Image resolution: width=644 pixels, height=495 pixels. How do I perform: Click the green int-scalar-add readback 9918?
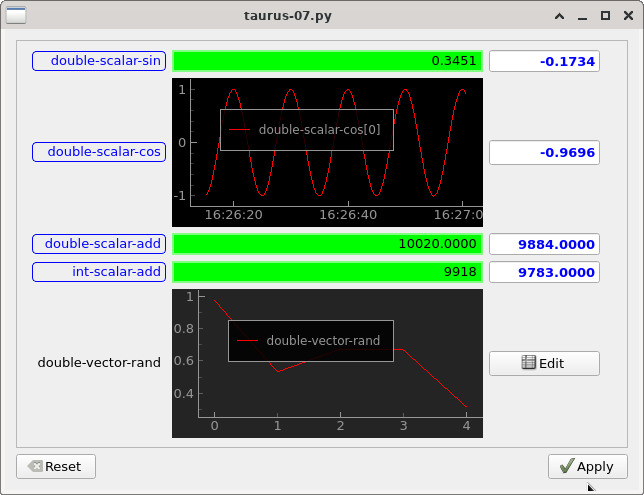(x=327, y=272)
